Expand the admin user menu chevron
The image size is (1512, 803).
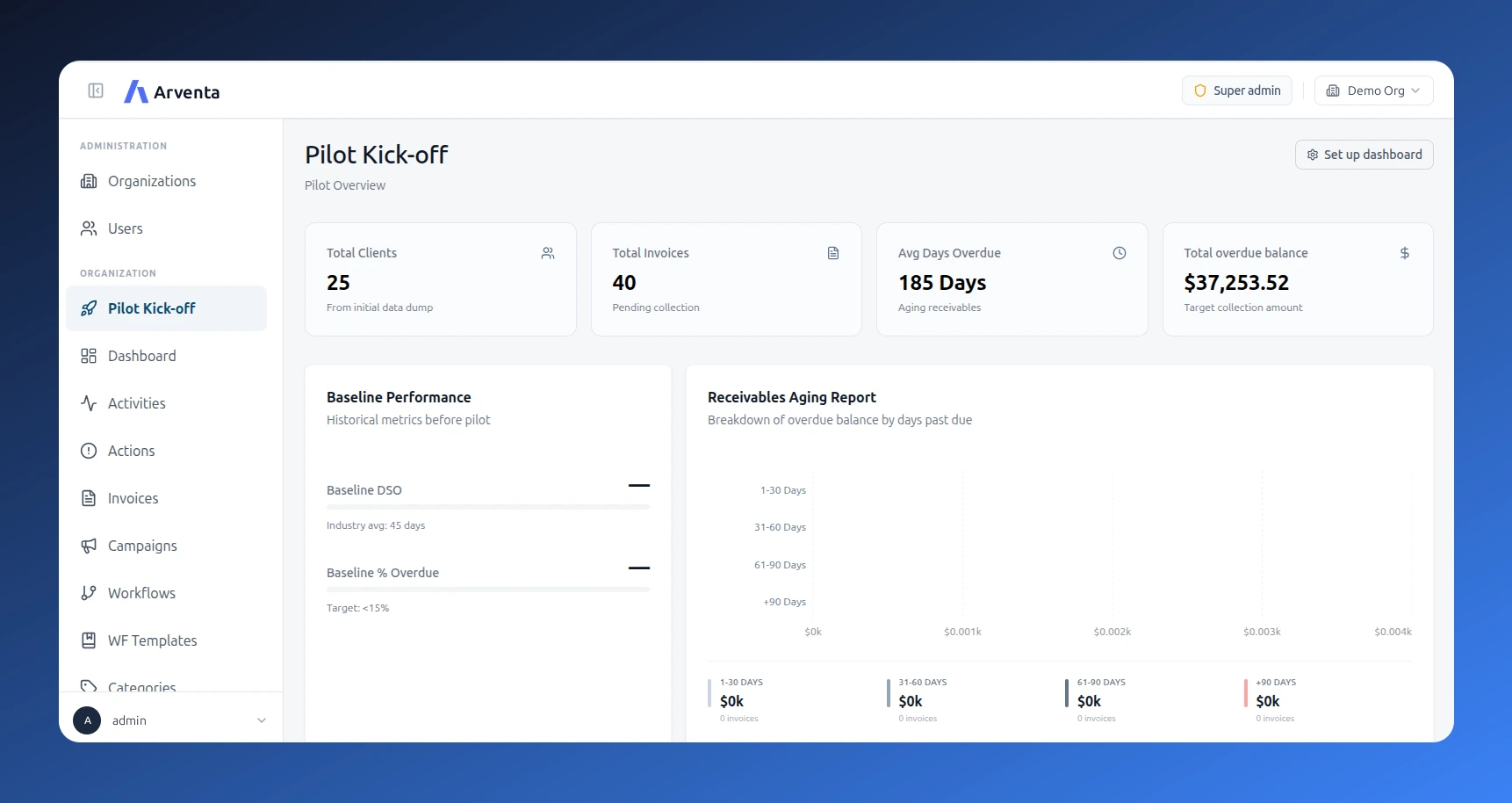pos(262,720)
